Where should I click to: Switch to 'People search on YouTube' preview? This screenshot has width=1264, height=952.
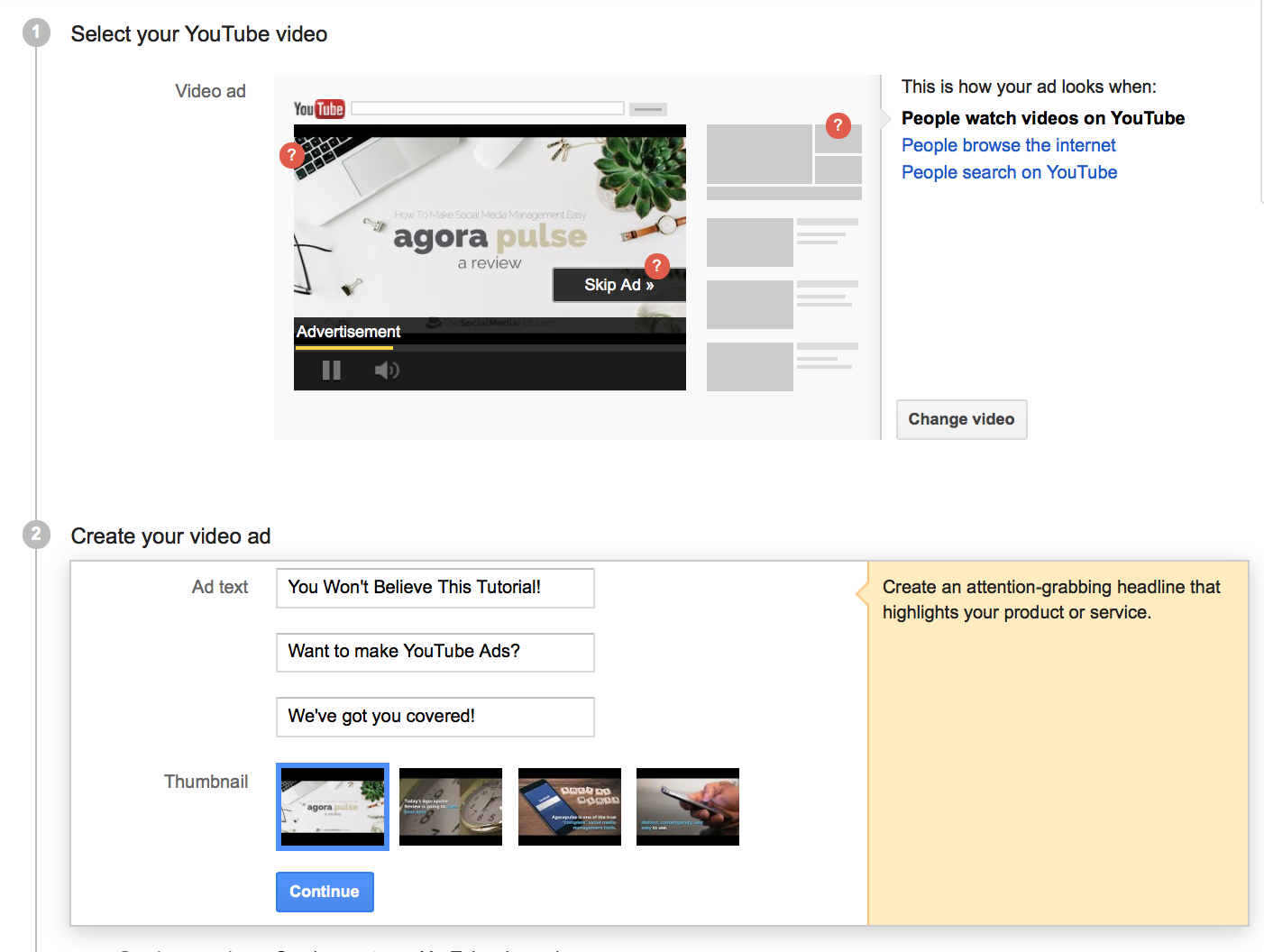click(x=1009, y=172)
